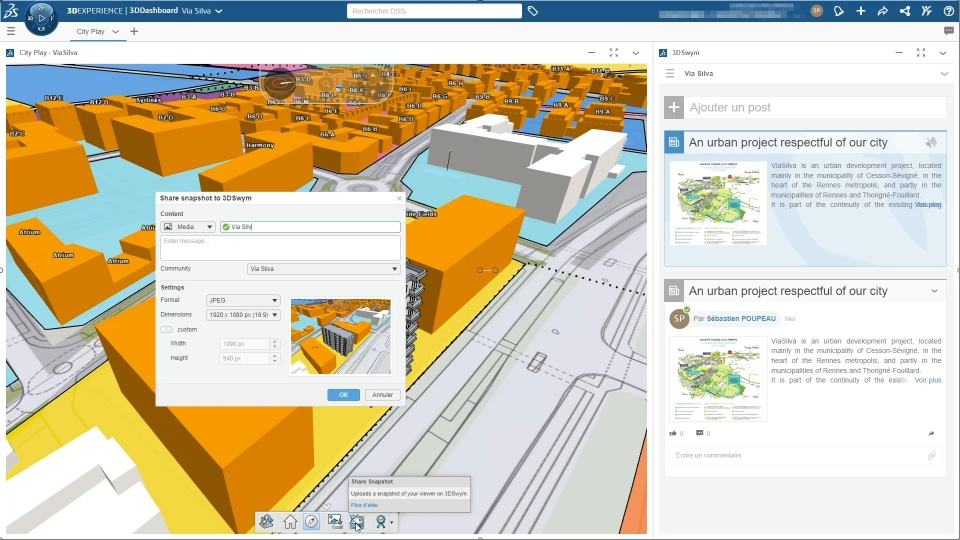
Task: Click the plus add-content icon in top bar
Action: (860, 11)
